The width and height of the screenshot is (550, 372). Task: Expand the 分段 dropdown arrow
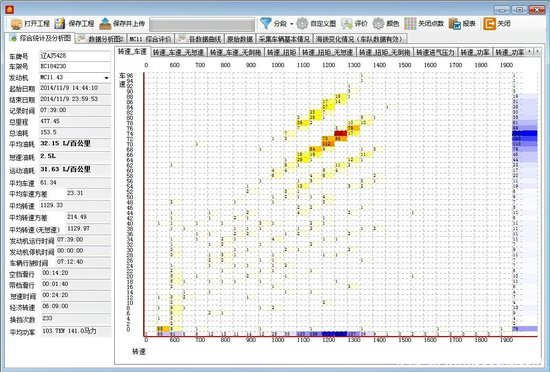(291, 24)
